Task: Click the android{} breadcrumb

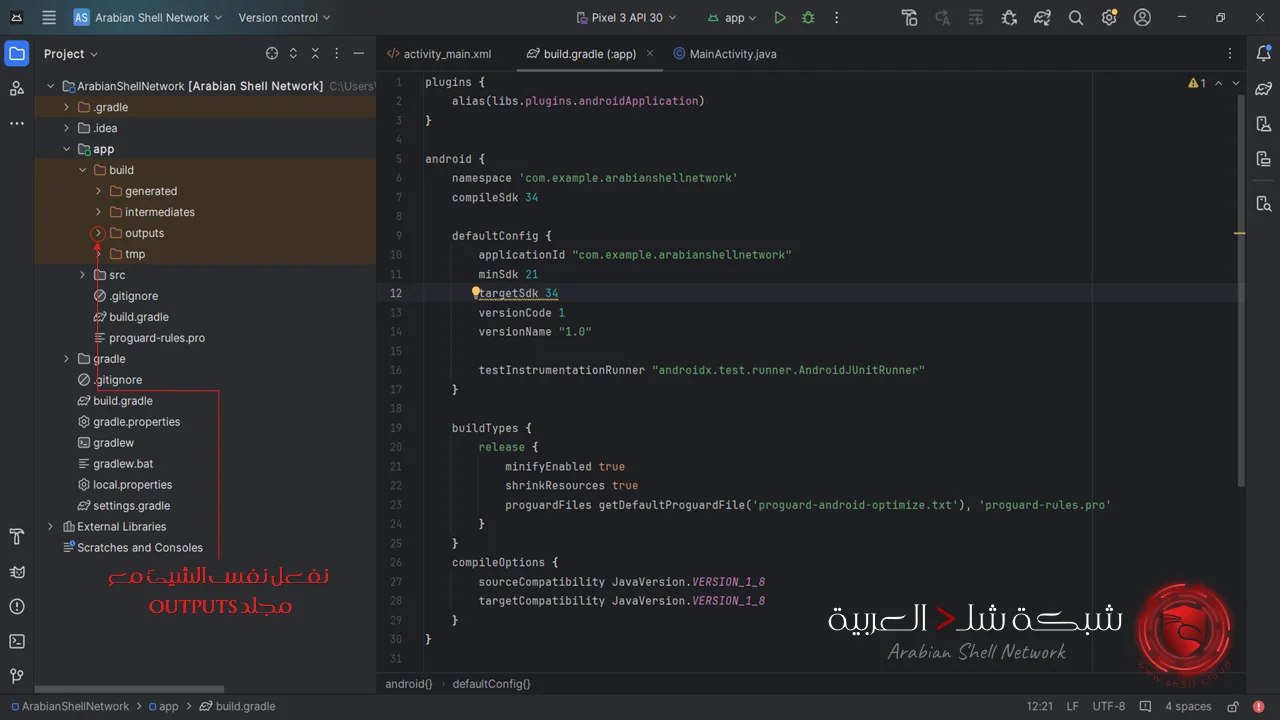Action: pos(409,684)
